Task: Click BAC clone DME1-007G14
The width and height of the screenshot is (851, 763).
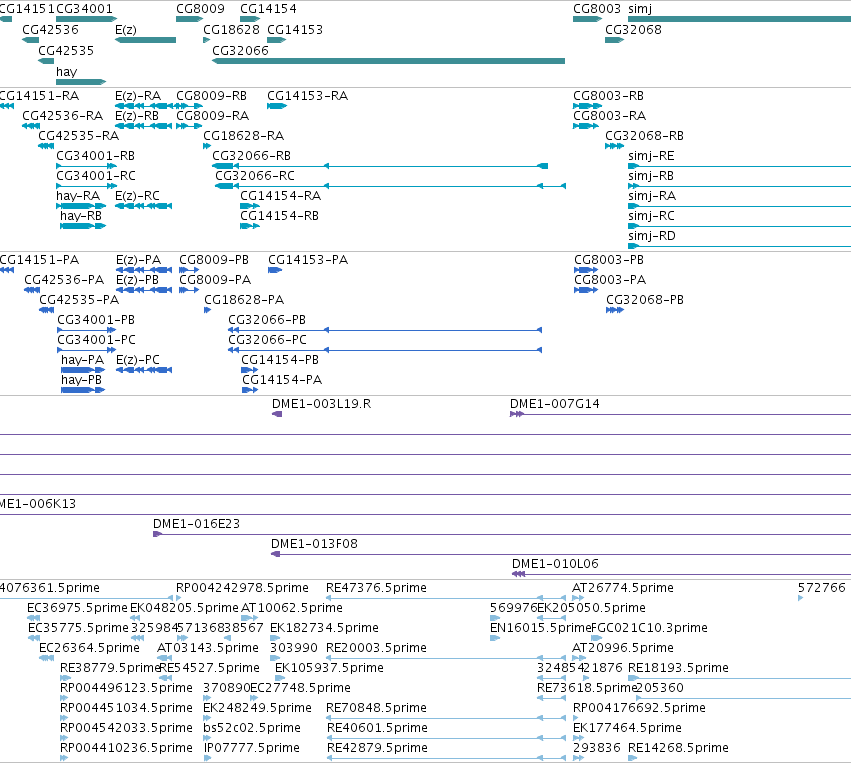Action: pos(555,404)
